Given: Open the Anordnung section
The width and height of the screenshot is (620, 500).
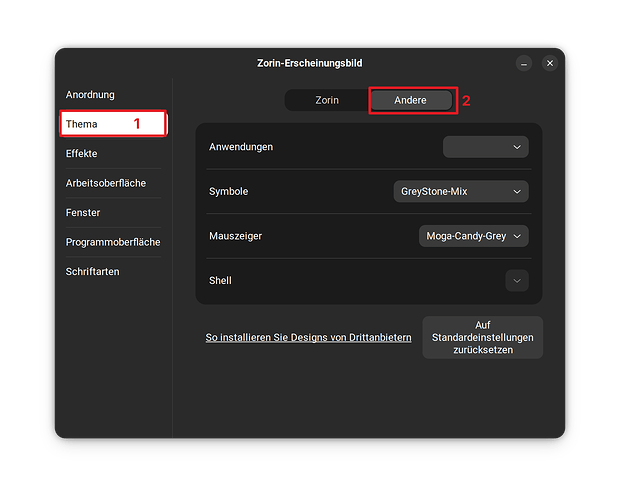Looking at the screenshot, I should click(113, 95).
